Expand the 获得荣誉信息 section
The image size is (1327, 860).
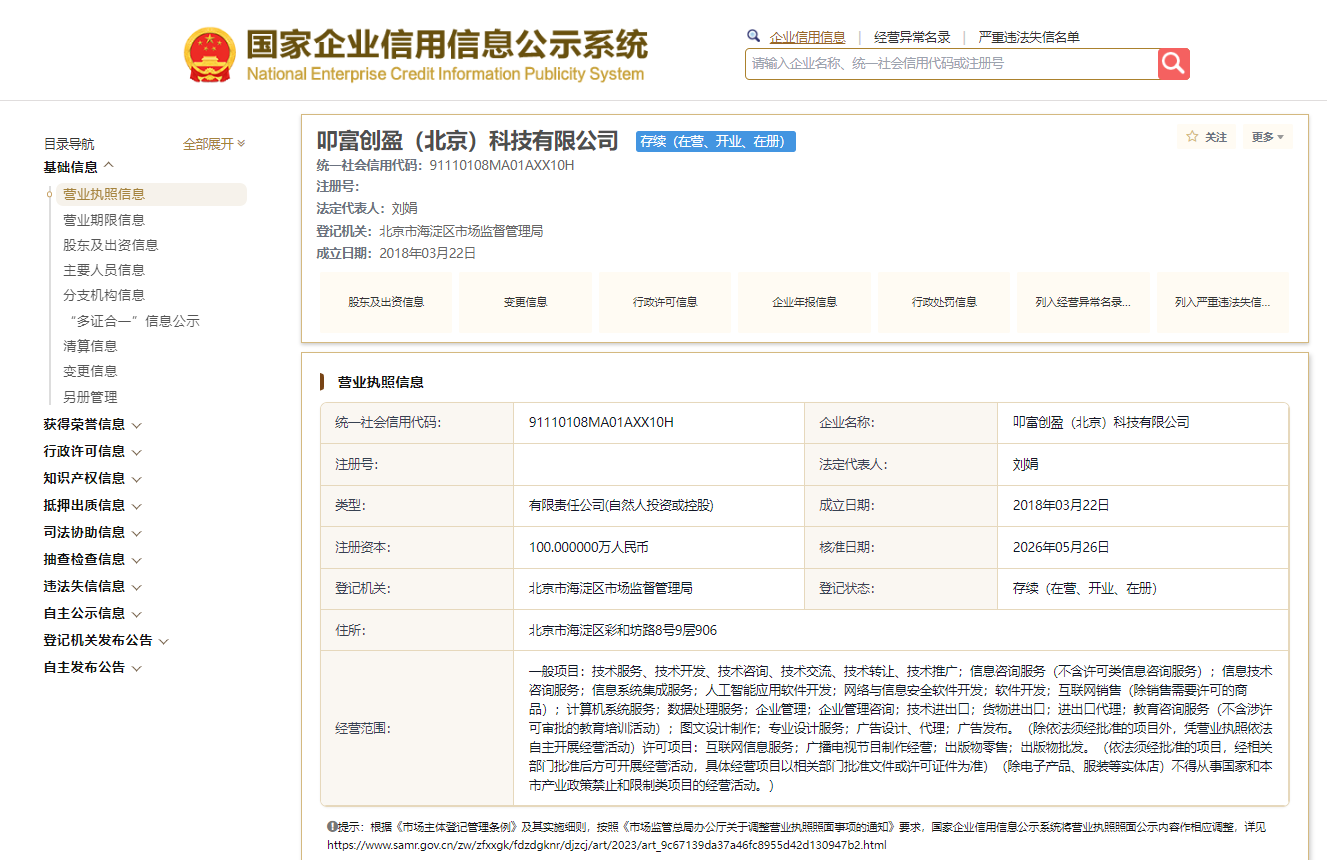click(93, 424)
